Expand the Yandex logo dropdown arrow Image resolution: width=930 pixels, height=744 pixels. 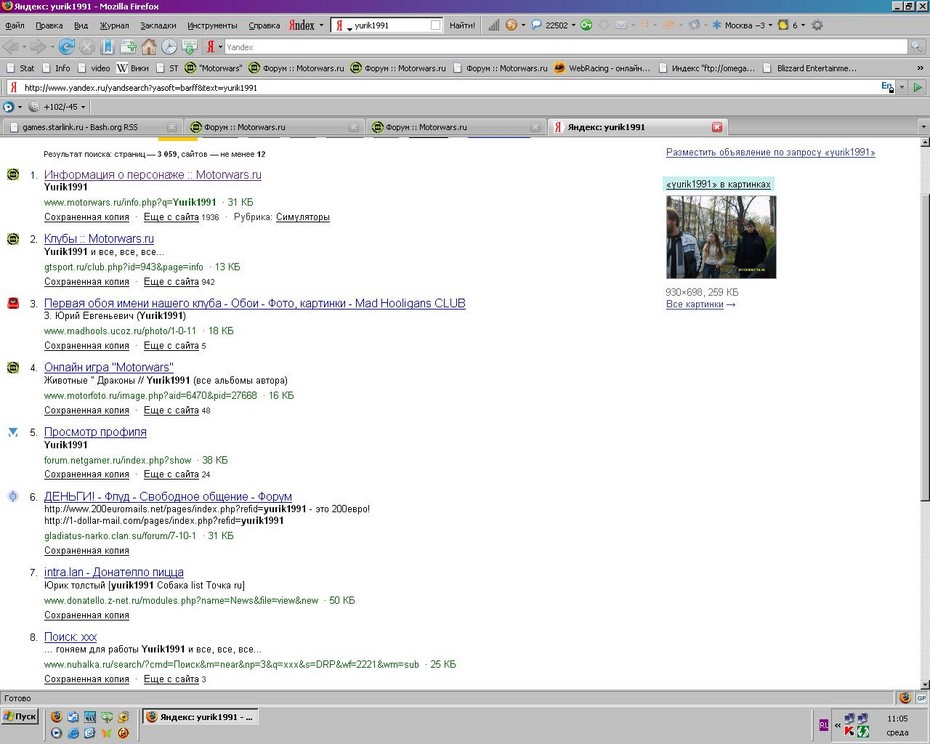click(x=321, y=25)
